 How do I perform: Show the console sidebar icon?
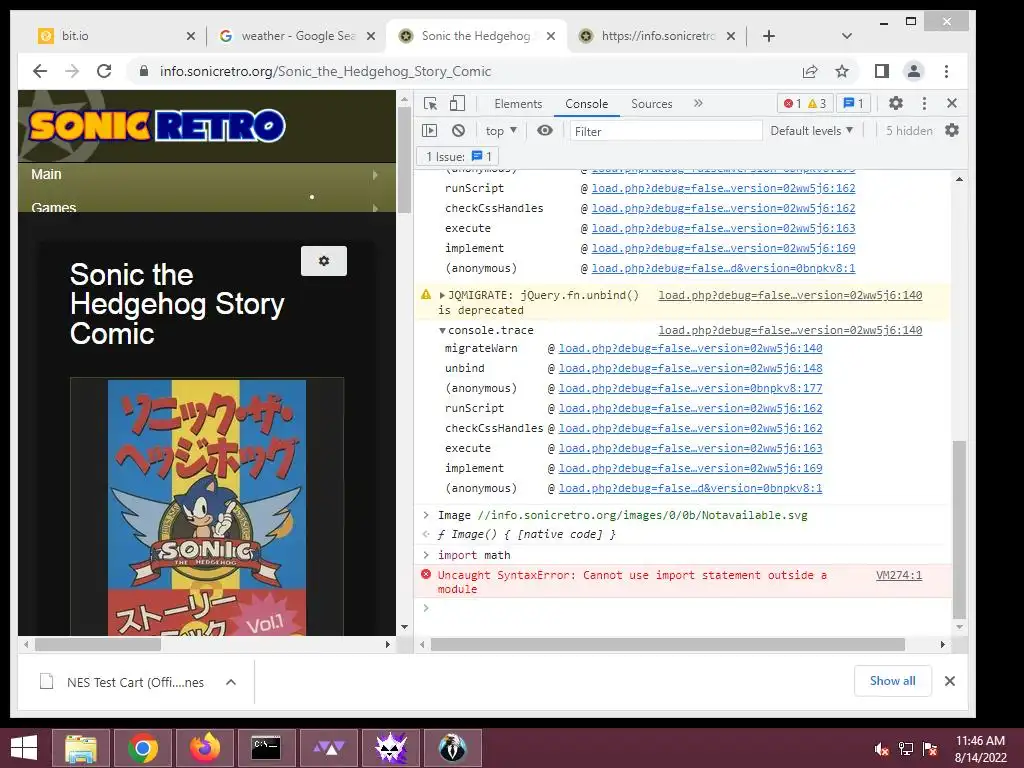430,131
